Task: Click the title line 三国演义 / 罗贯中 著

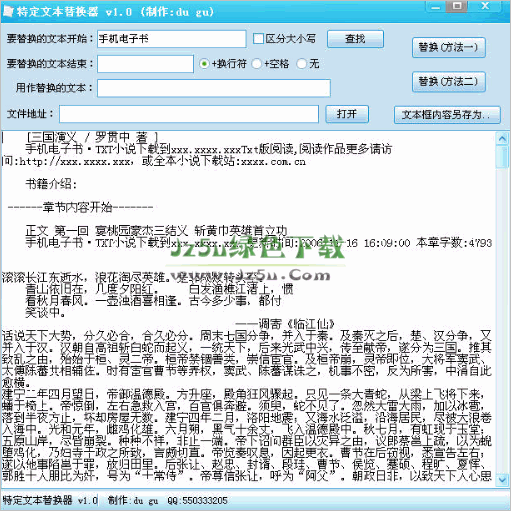Action: (x=92, y=137)
